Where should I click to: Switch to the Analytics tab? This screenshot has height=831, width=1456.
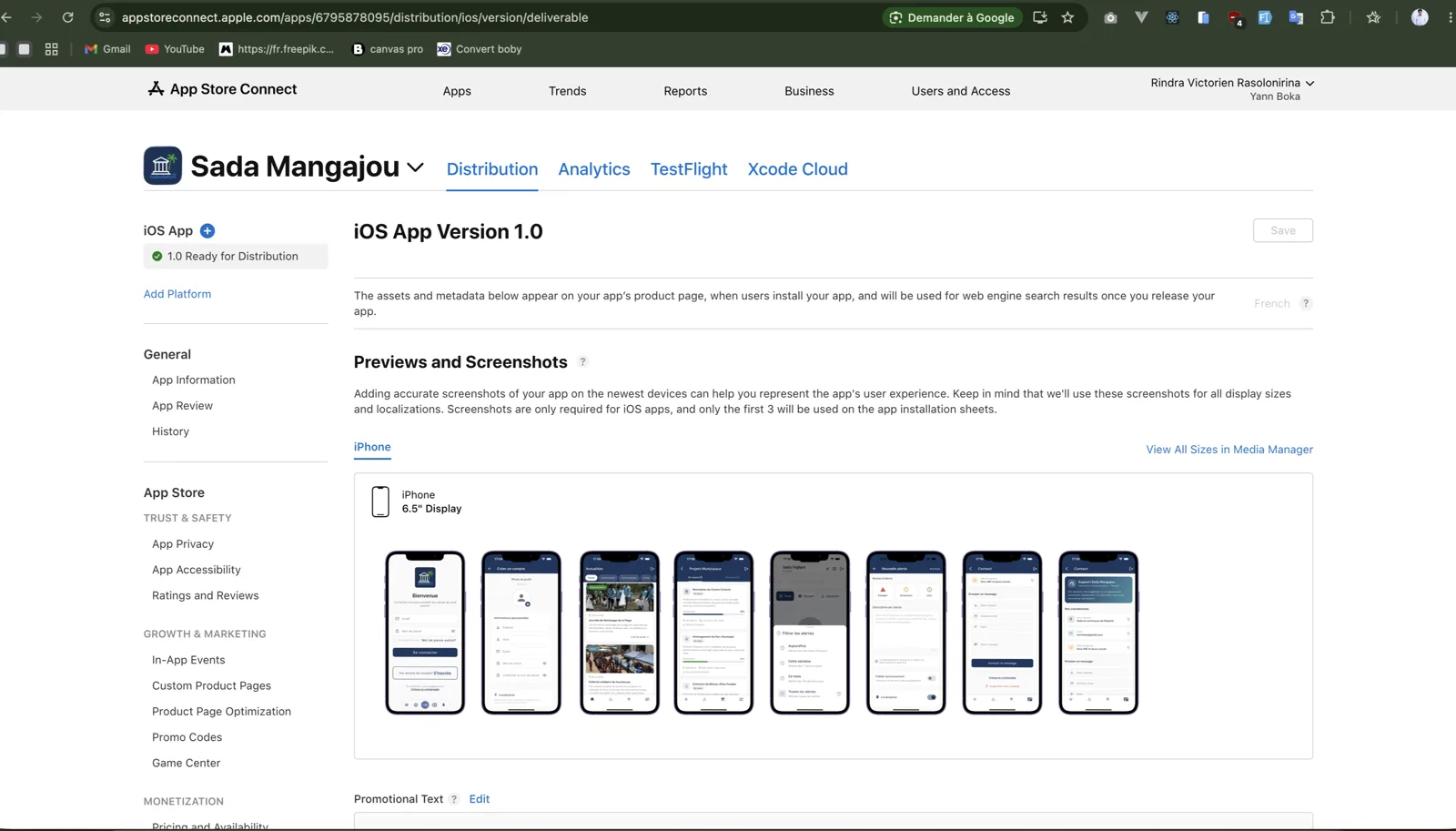[594, 169]
